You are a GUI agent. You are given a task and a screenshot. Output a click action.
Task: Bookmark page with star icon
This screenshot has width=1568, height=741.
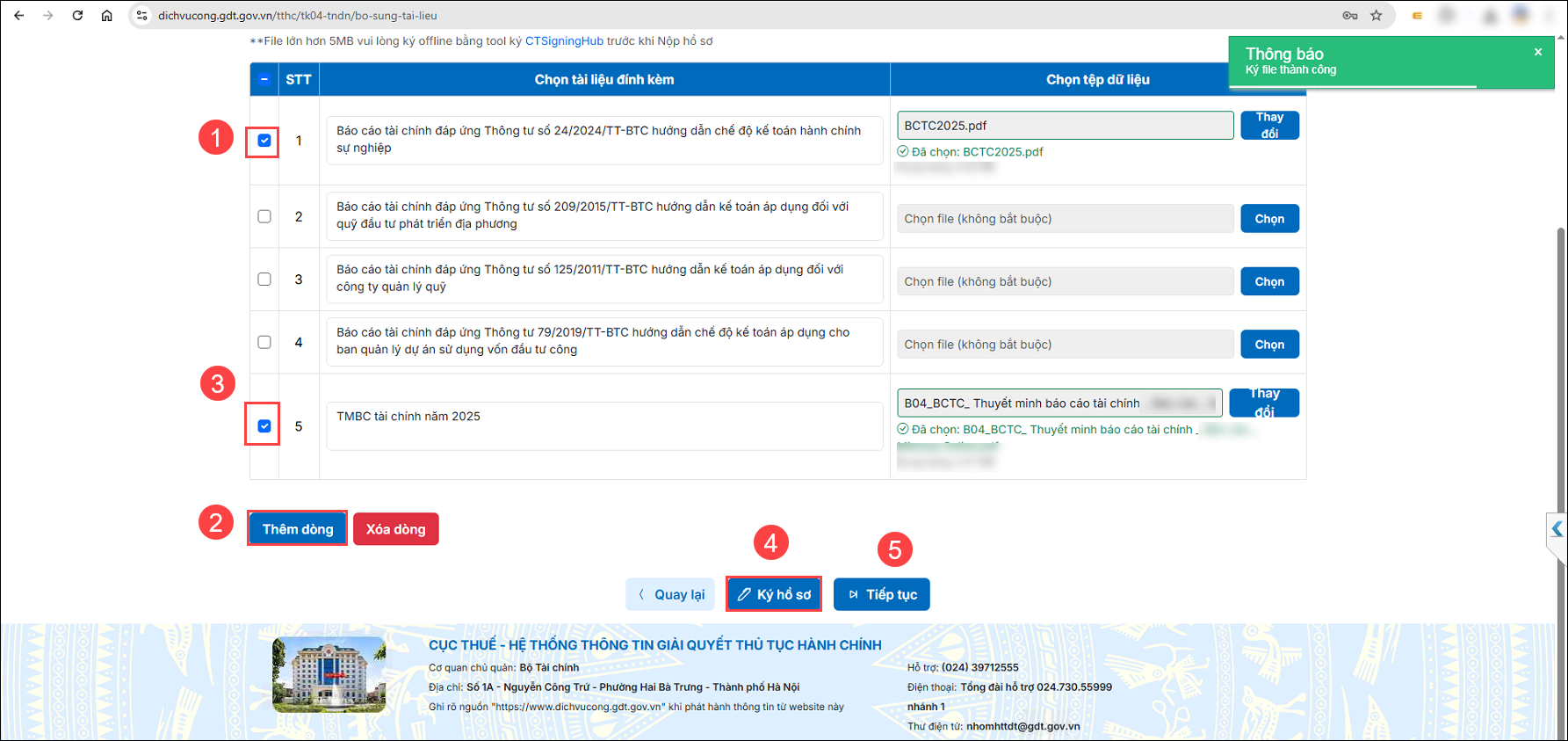pos(1377,15)
